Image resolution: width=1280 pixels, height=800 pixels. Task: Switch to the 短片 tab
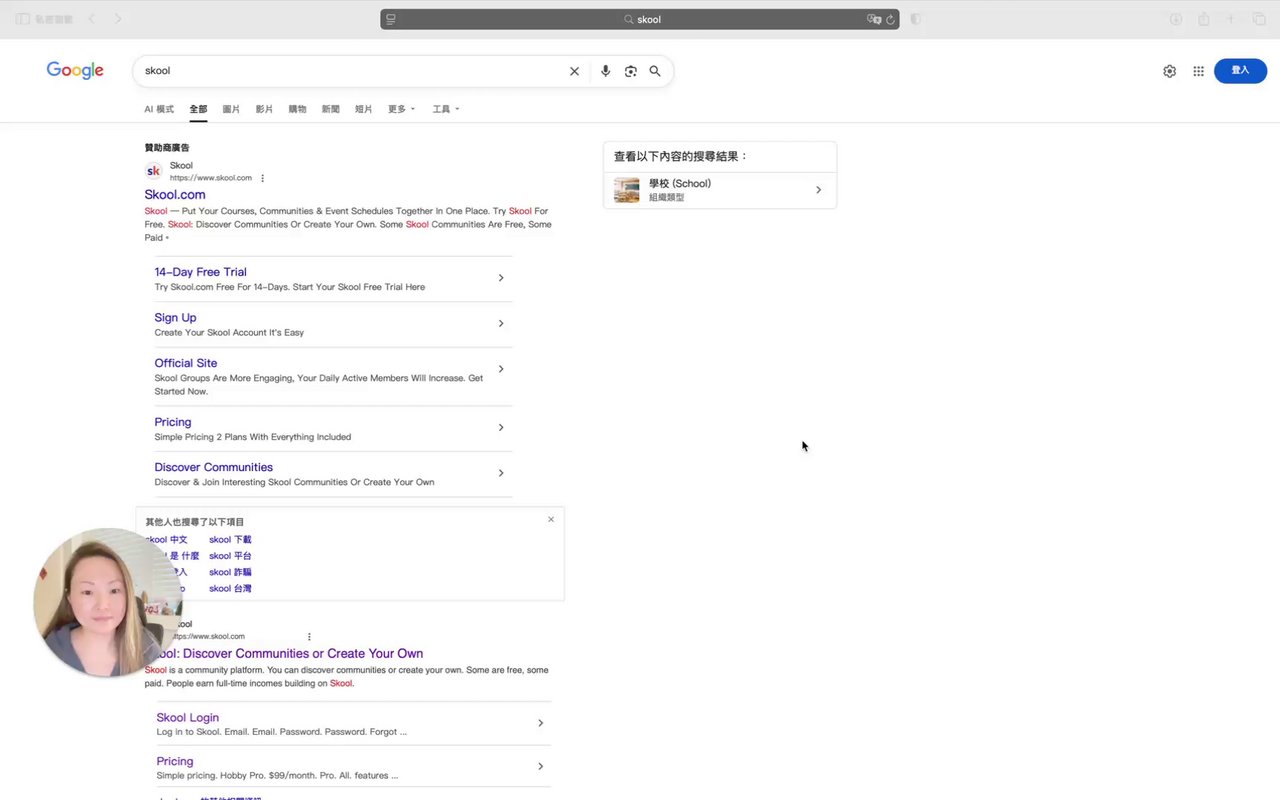pyautogui.click(x=363, y=109)
